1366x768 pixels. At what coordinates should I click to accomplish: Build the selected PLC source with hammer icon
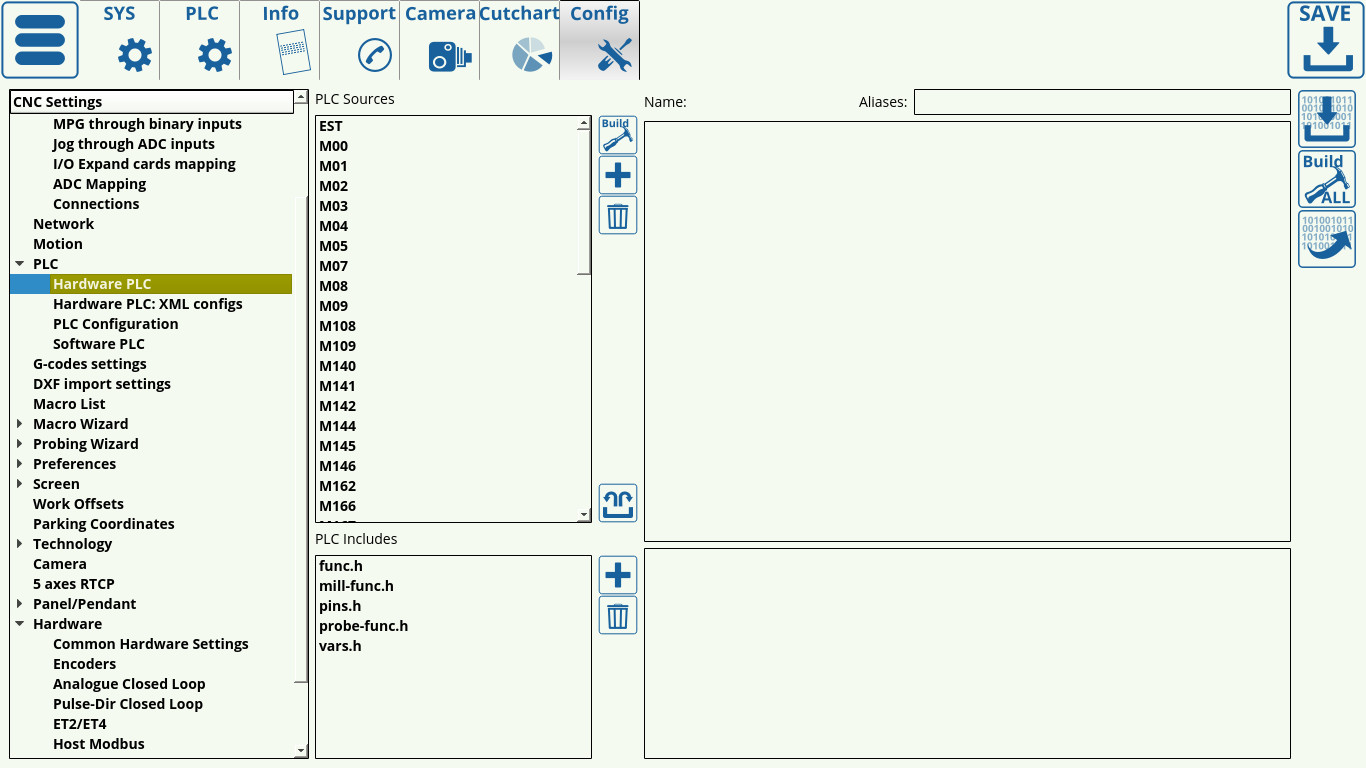tap(617, 134)
